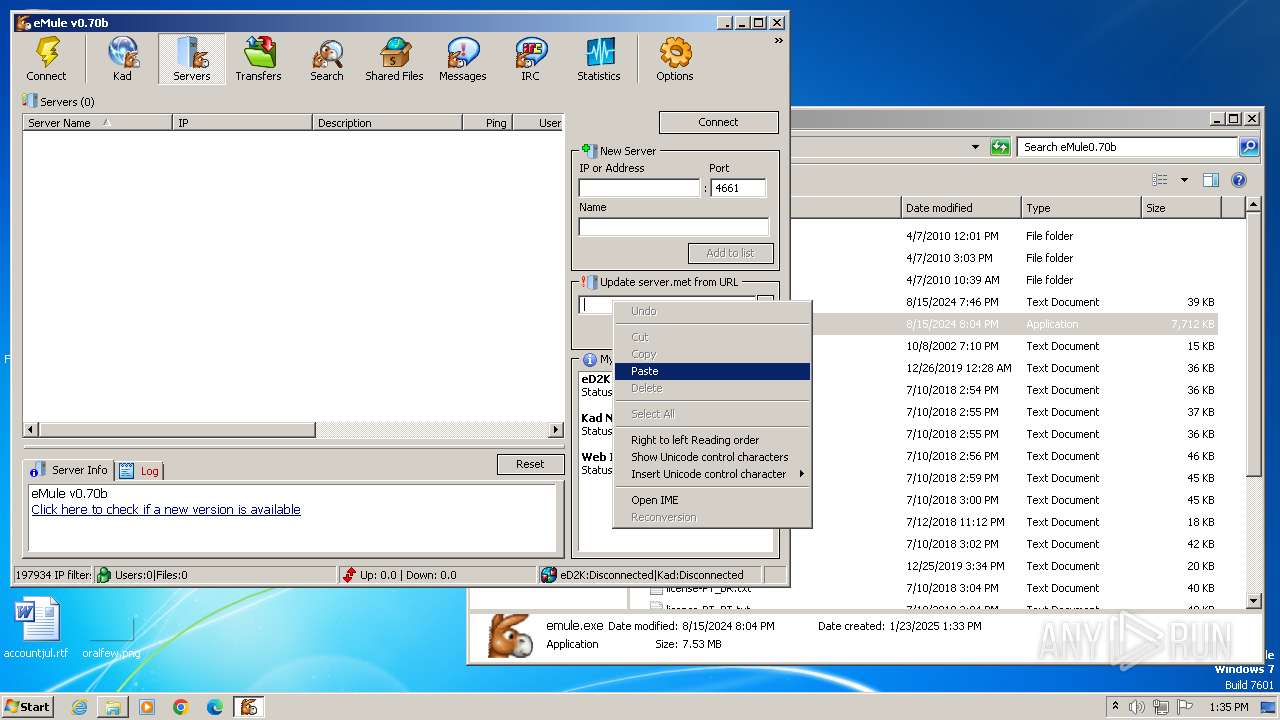
Task: Choose Open IME in context menu
Action: [711, 500]
